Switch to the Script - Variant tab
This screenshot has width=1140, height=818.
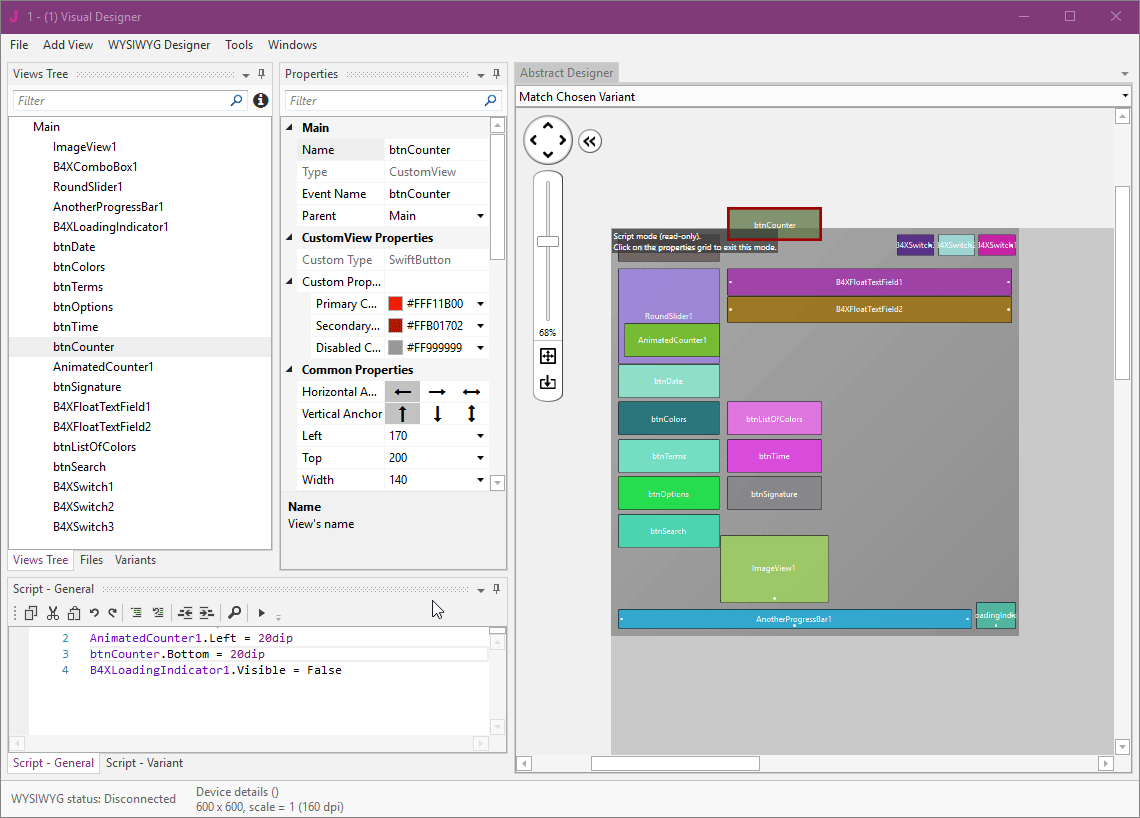pos(144,763)
